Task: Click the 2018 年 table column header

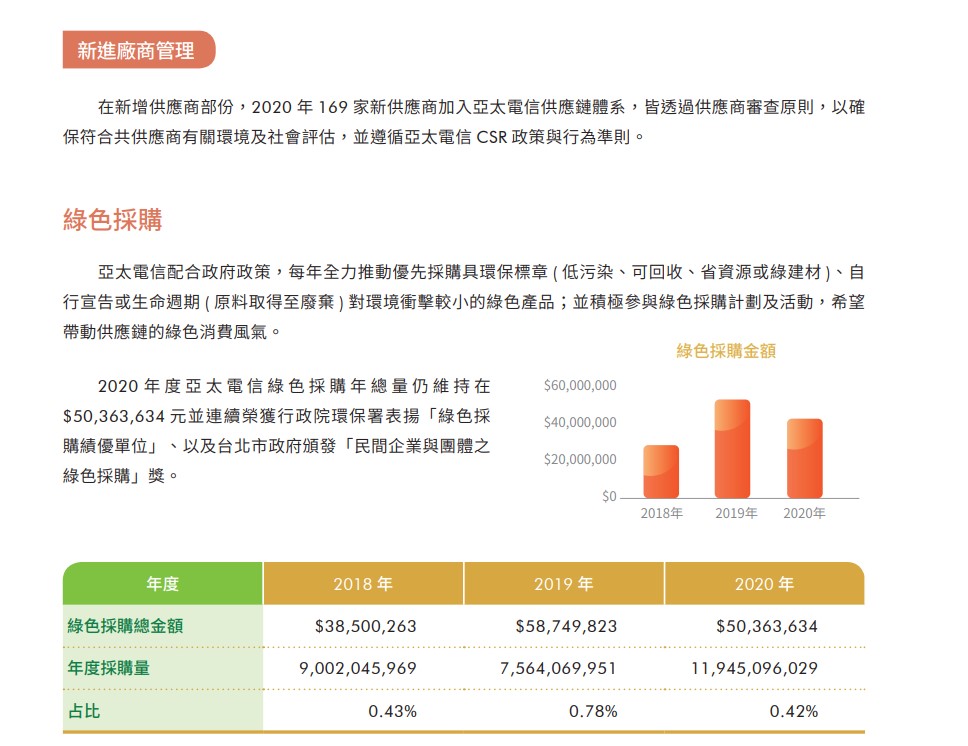Action: (363, 584)
